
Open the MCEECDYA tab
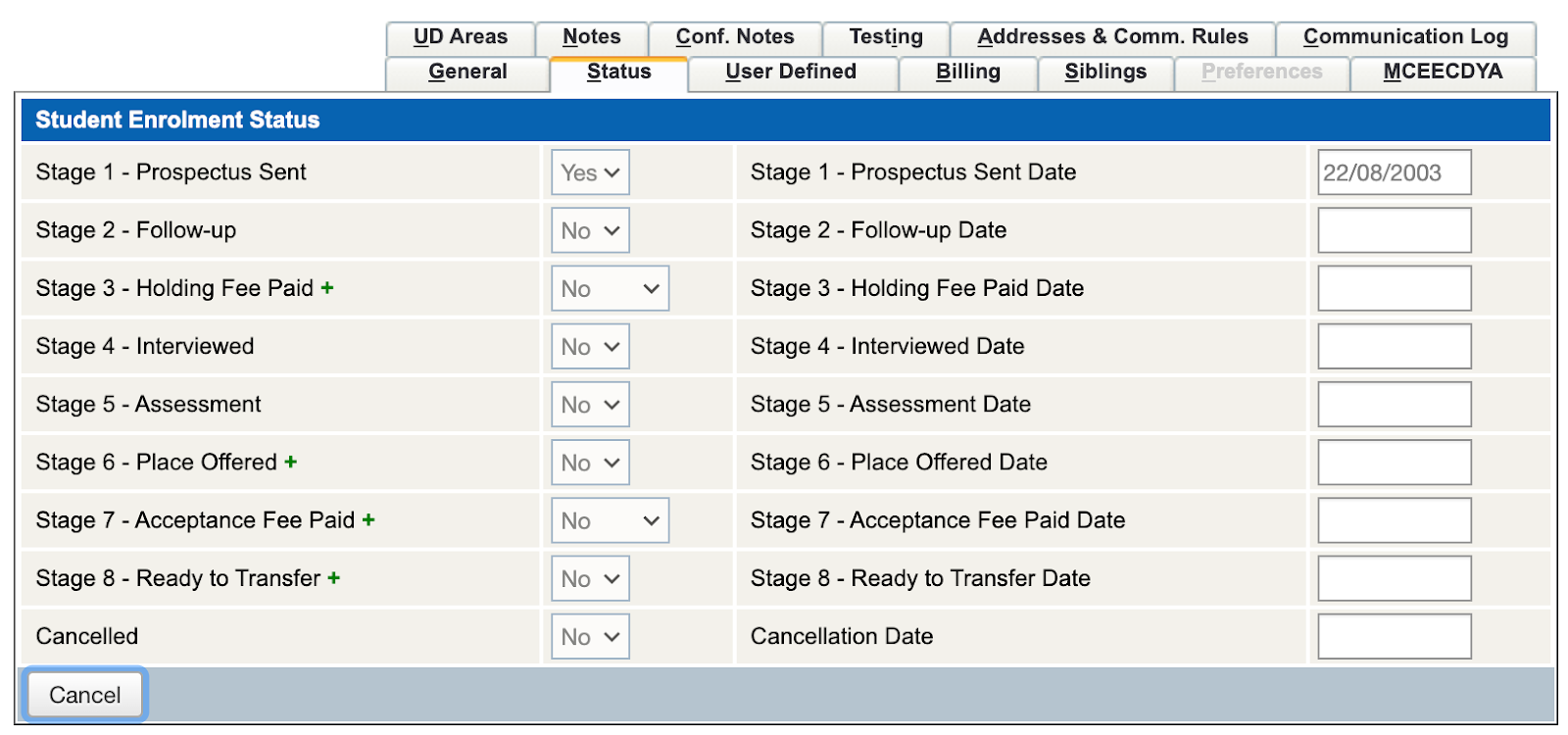click(1443, 73)
